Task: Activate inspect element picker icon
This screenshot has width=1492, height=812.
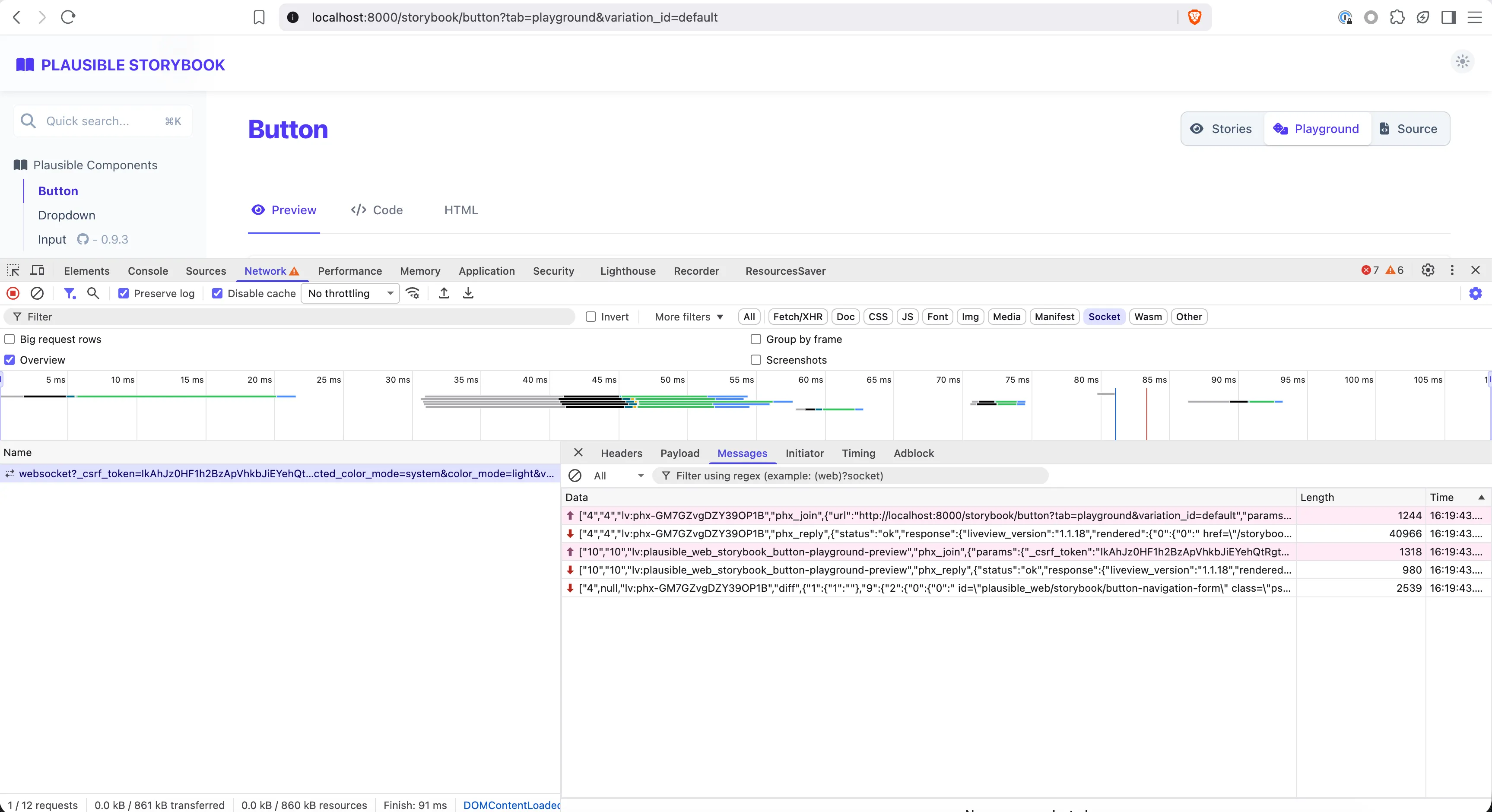Action: pos(13,270)
